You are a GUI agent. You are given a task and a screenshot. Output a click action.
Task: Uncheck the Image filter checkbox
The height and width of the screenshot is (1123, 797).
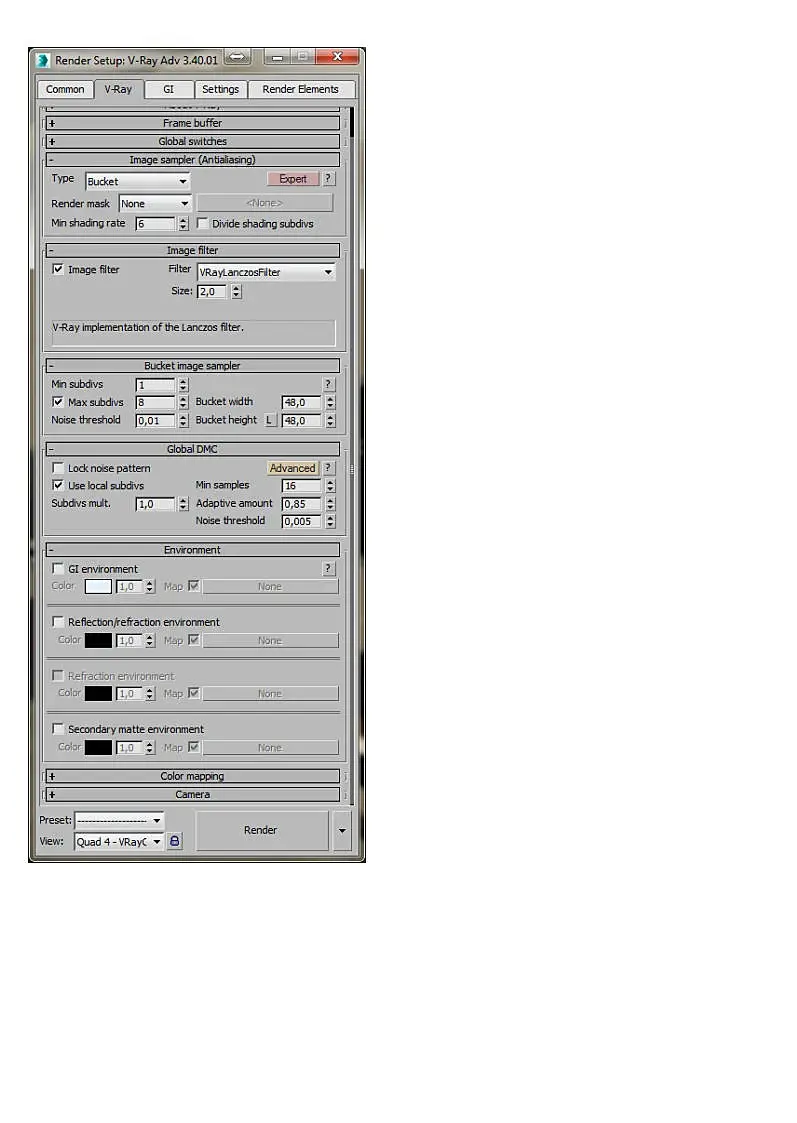tap(58, 270)
